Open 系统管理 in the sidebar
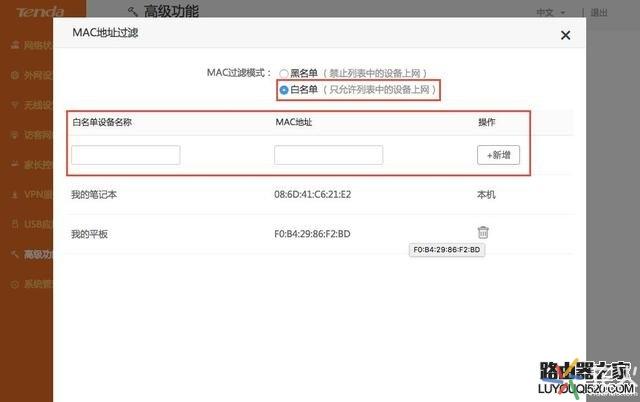 [30, 285]
